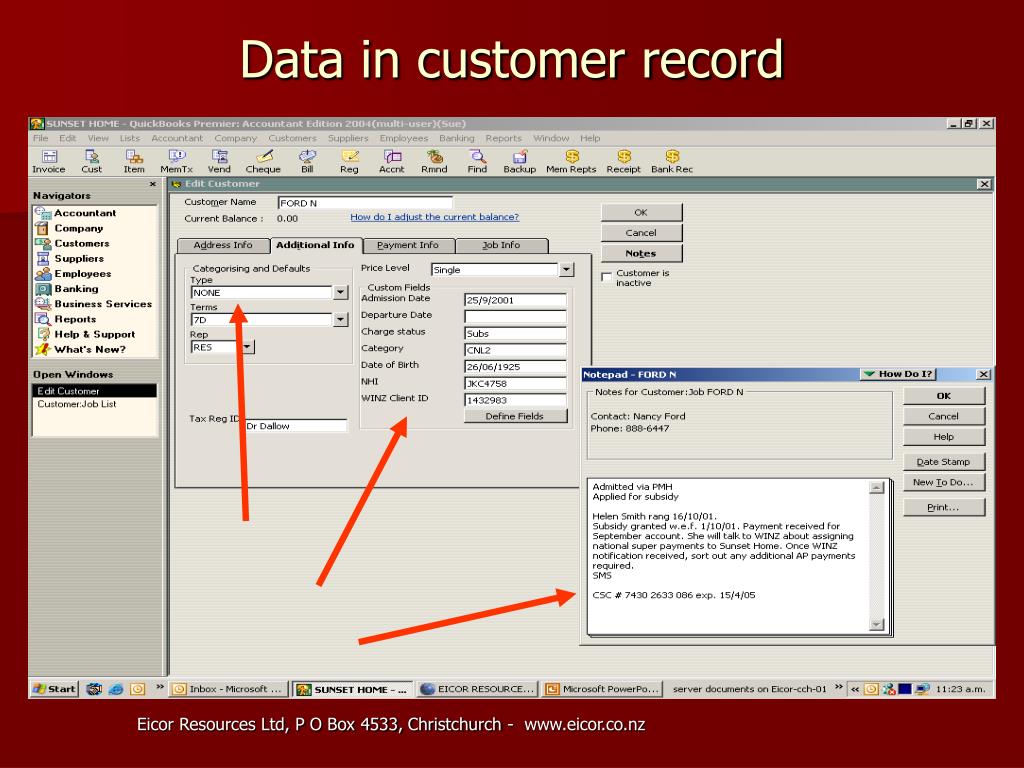Click the Departure Date field
Screen dimensions: 1024x768
515,317
